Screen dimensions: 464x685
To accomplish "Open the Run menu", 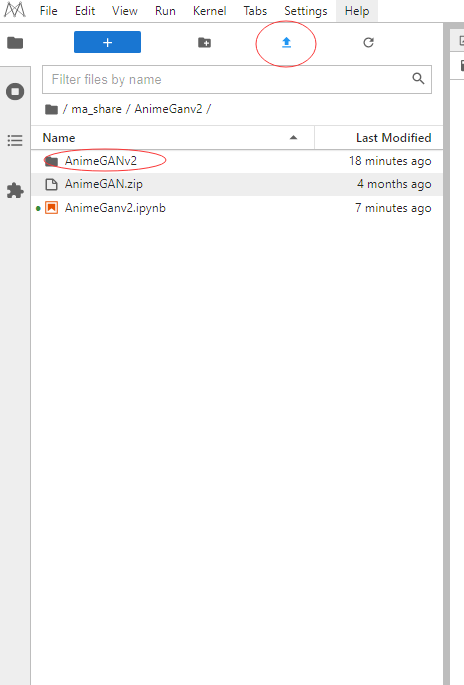I will point(165,11).
